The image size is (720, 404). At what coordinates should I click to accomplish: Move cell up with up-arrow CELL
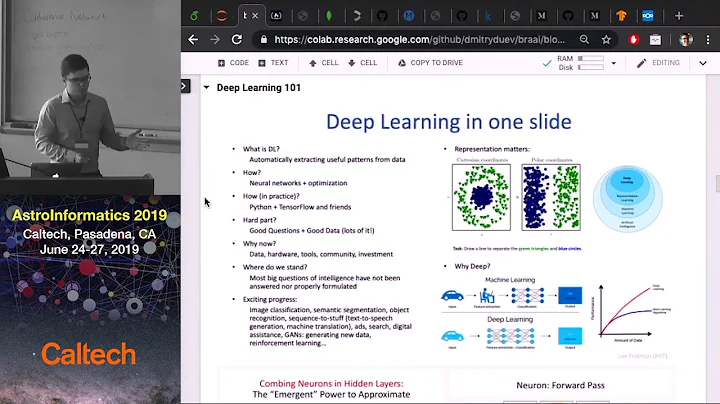pos(324,63)
